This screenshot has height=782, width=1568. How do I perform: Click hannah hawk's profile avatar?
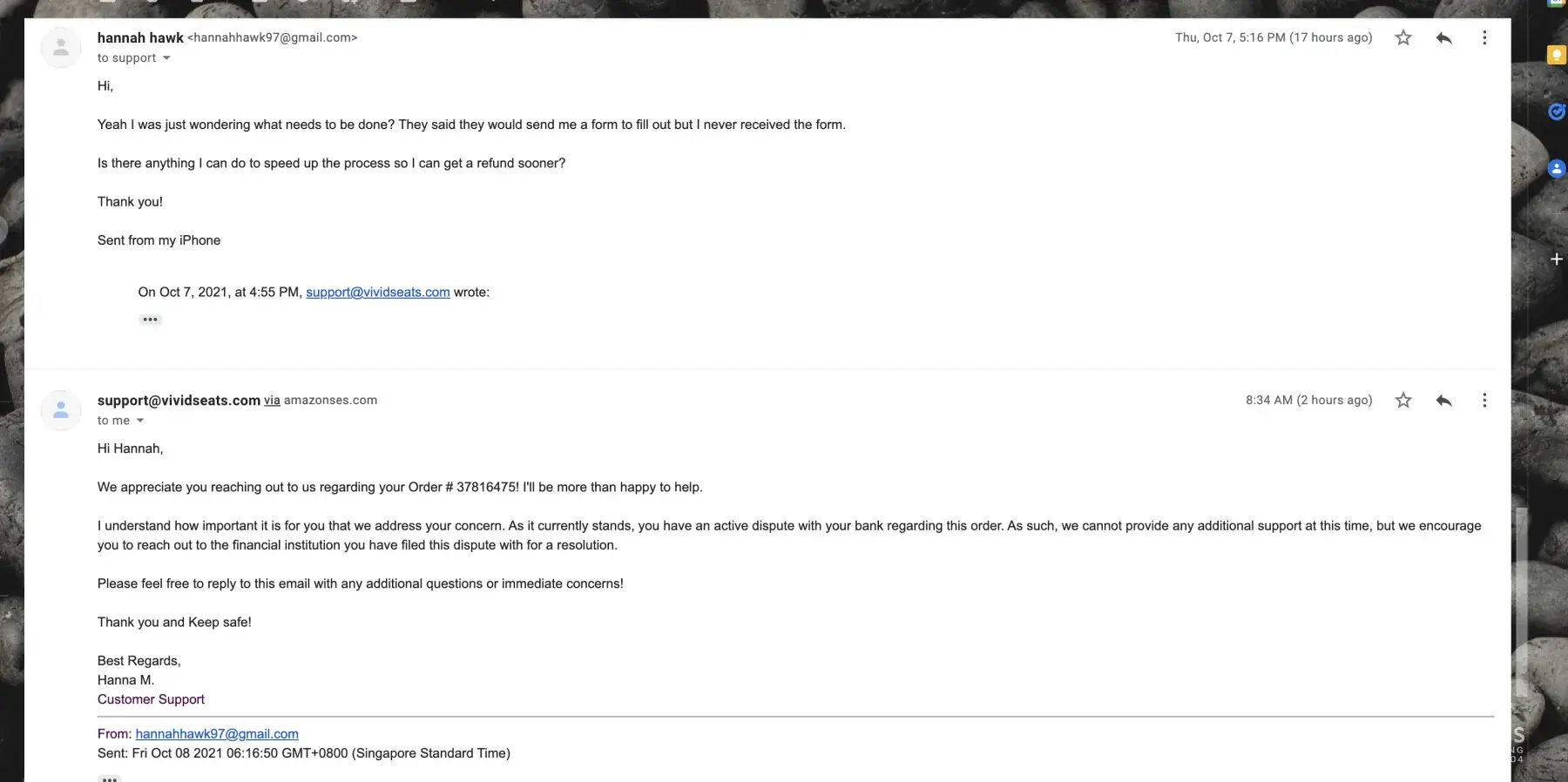(x=61, y=47)
